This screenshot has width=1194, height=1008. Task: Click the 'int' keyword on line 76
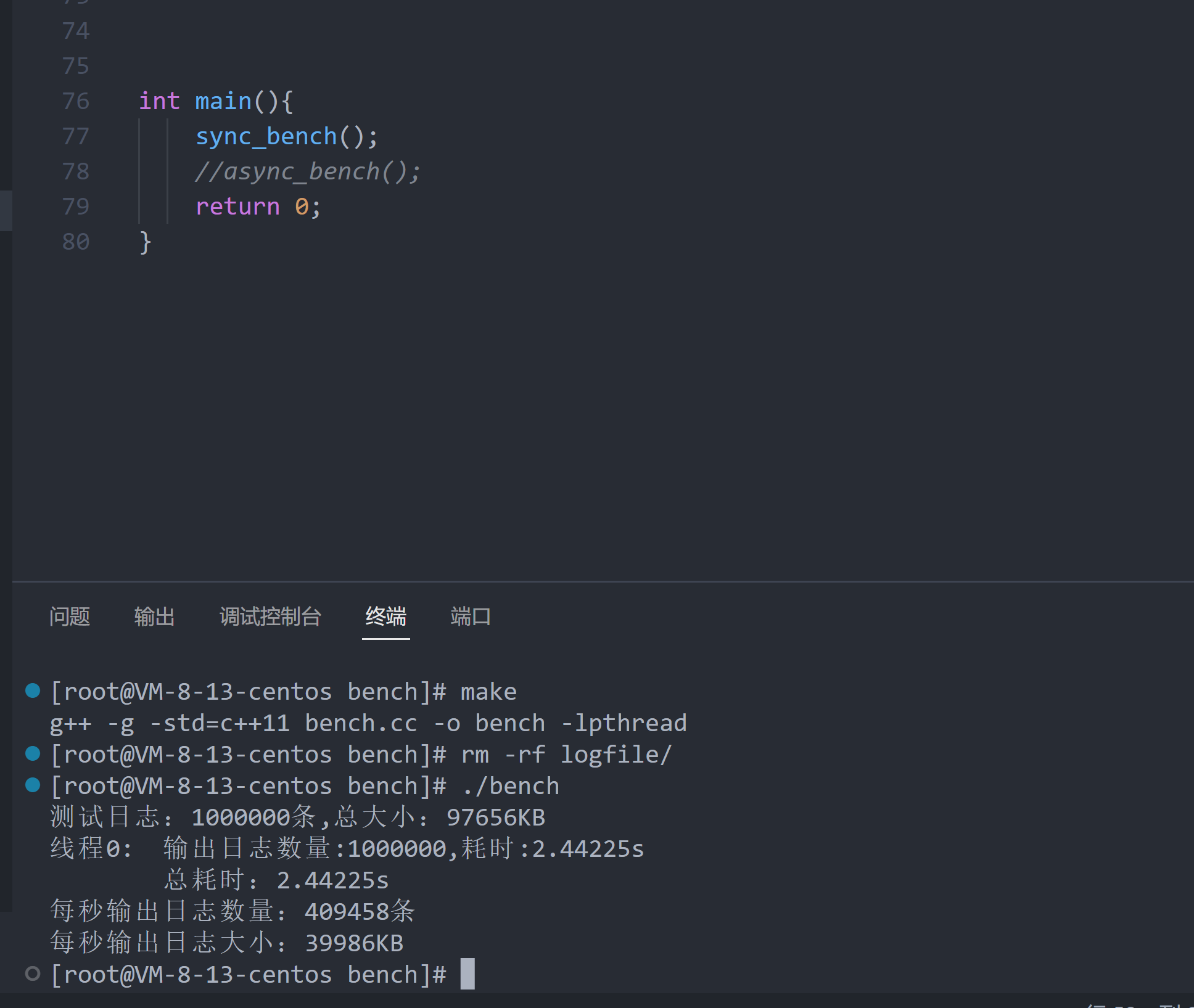[159, 101]
